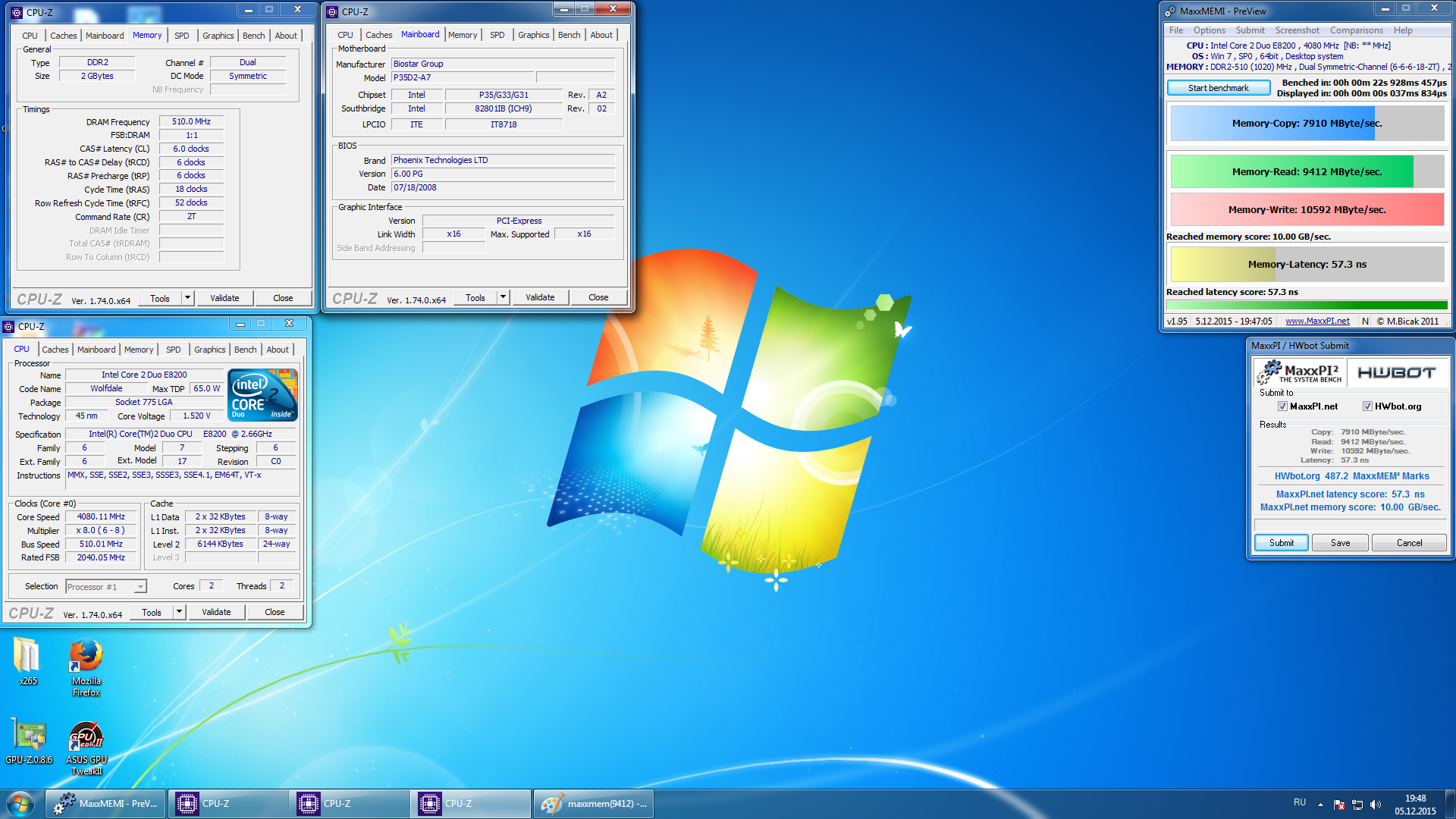Viewport: 1456px width, 819px height.
Task: Toggle the HWbot.org submit checkbox
Action: (x=1367, y=406)
